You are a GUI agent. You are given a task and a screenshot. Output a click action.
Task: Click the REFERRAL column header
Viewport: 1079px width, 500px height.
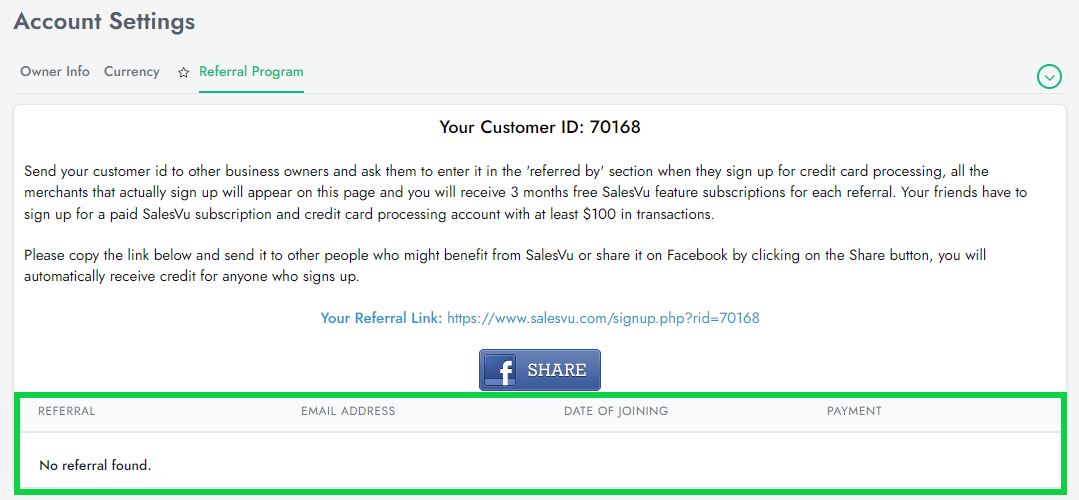click(x=67, y=411)
